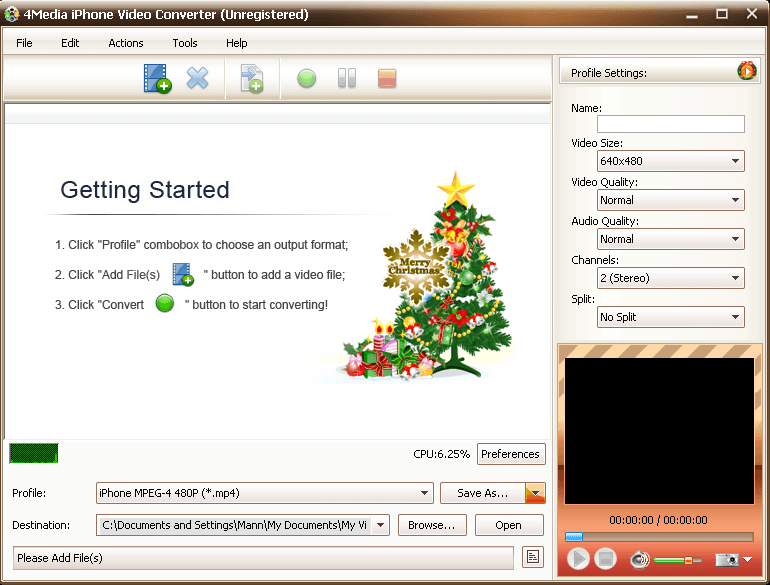The width and height of the screenshot is (770, 585).
Task: Click the "CPU:6.25%" text
Action: [x=441, y=454]
